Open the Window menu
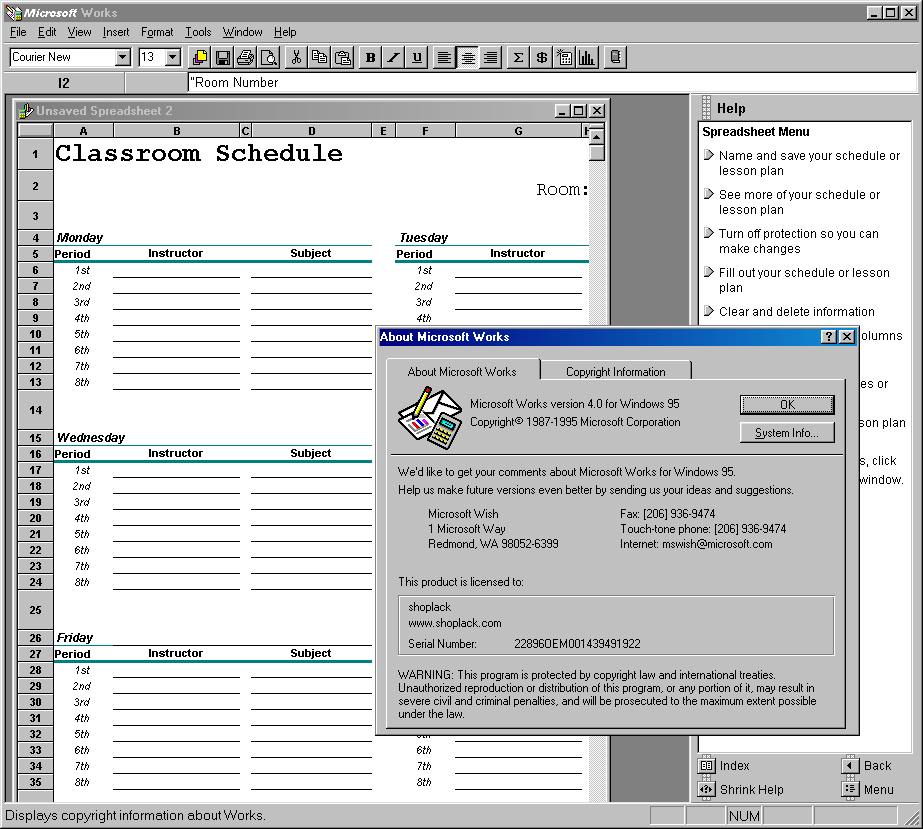923x829 pixels. [243, 32]
